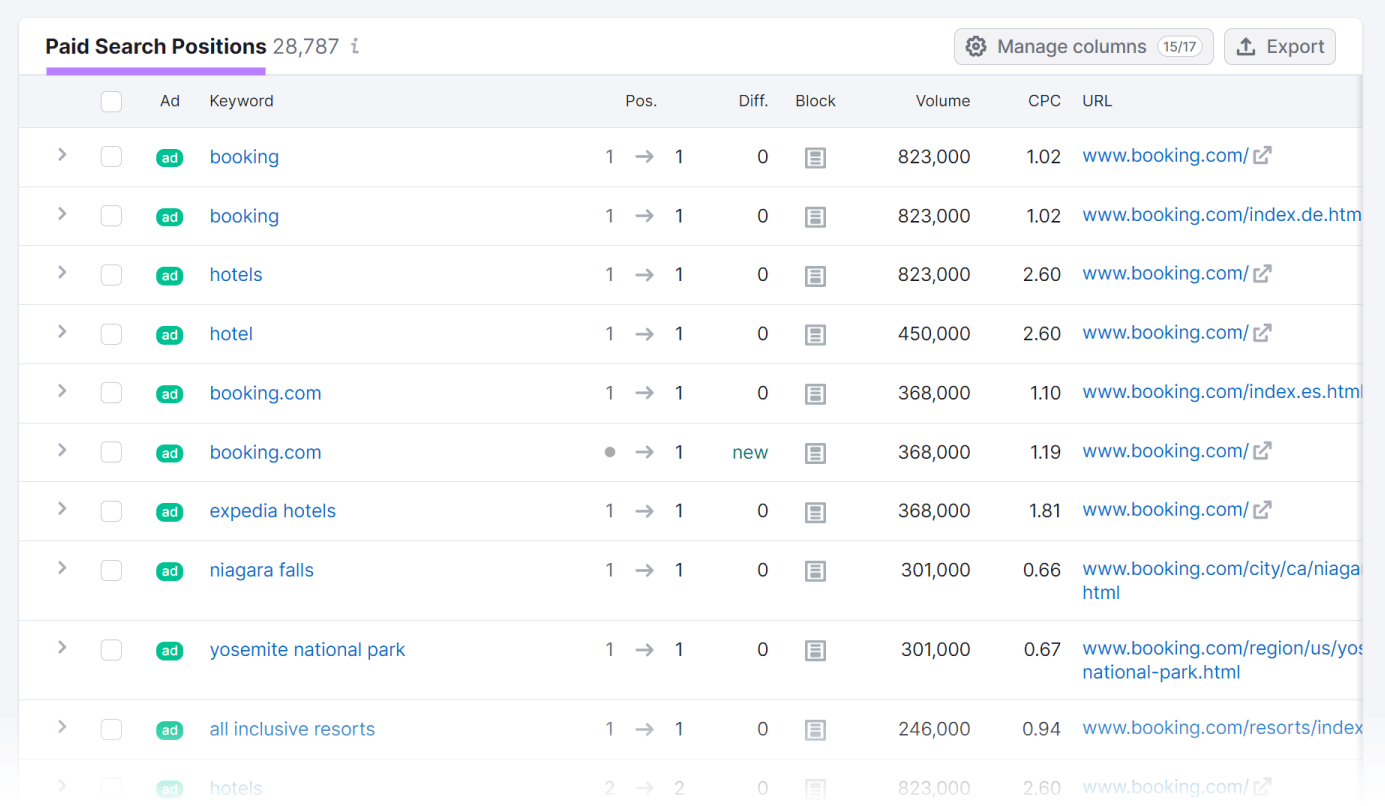Check the checkbox on the first booking row
This screenshot has width=1385, height=806.
[x=111, y=157]
